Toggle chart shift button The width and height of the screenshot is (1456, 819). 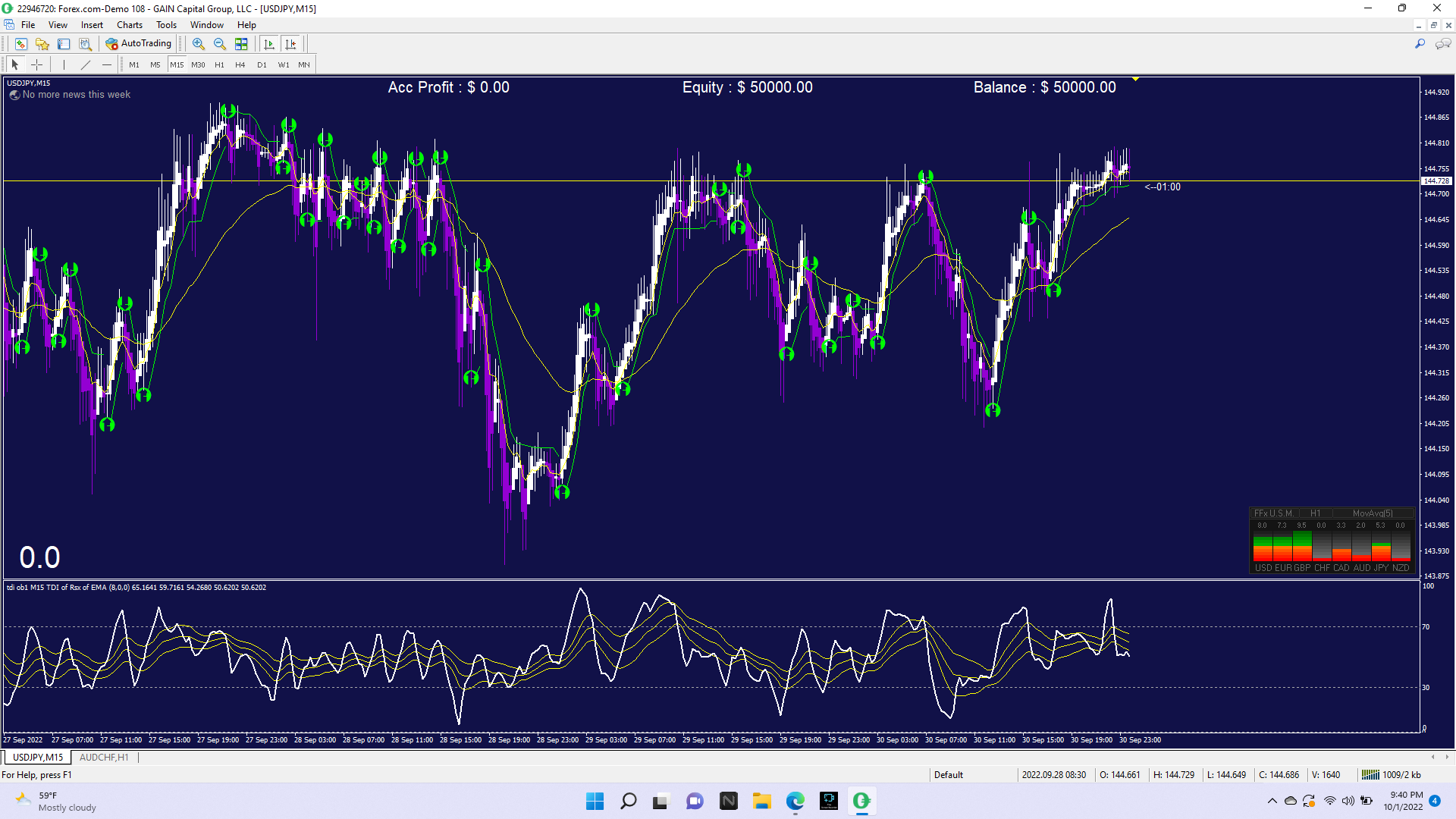pos(290,44)
